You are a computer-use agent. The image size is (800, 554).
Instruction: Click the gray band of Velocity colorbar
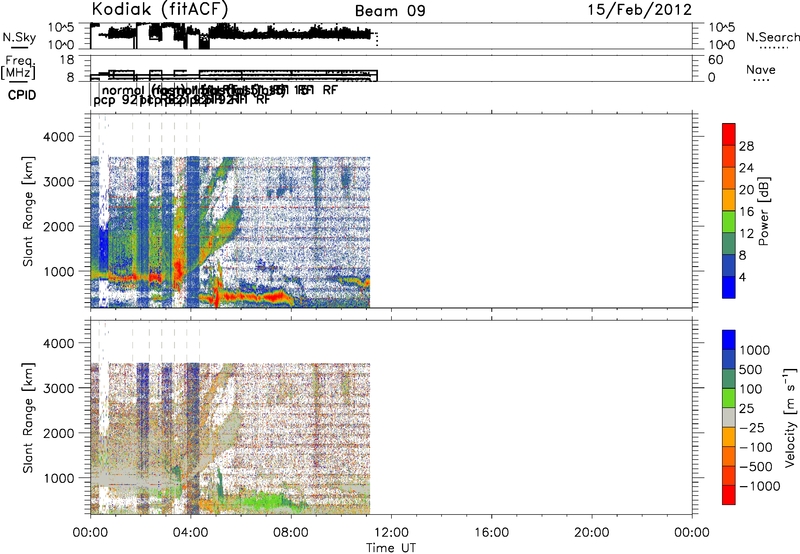point(729,417)
